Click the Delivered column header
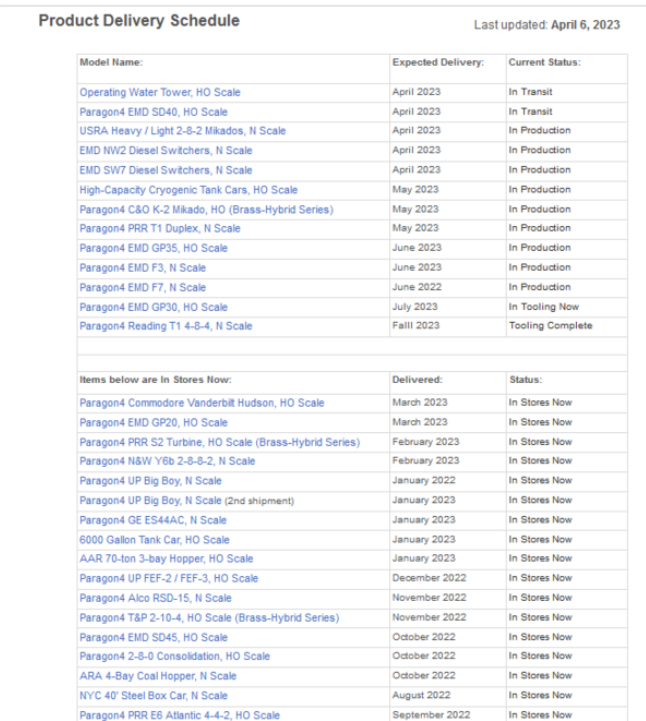The image size is (646, 721). click(417, 380)
